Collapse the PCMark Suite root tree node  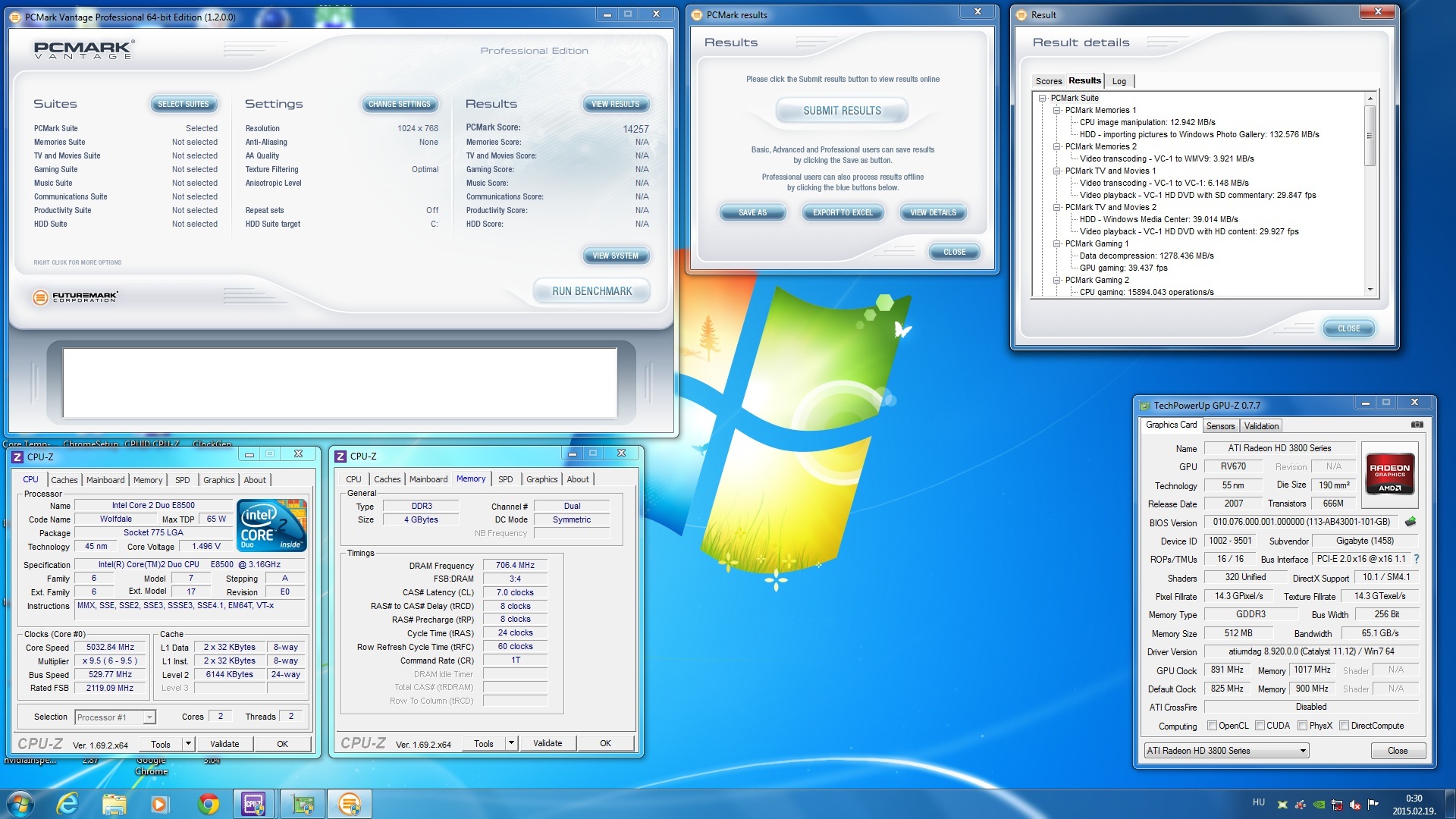pos(1043,98)
